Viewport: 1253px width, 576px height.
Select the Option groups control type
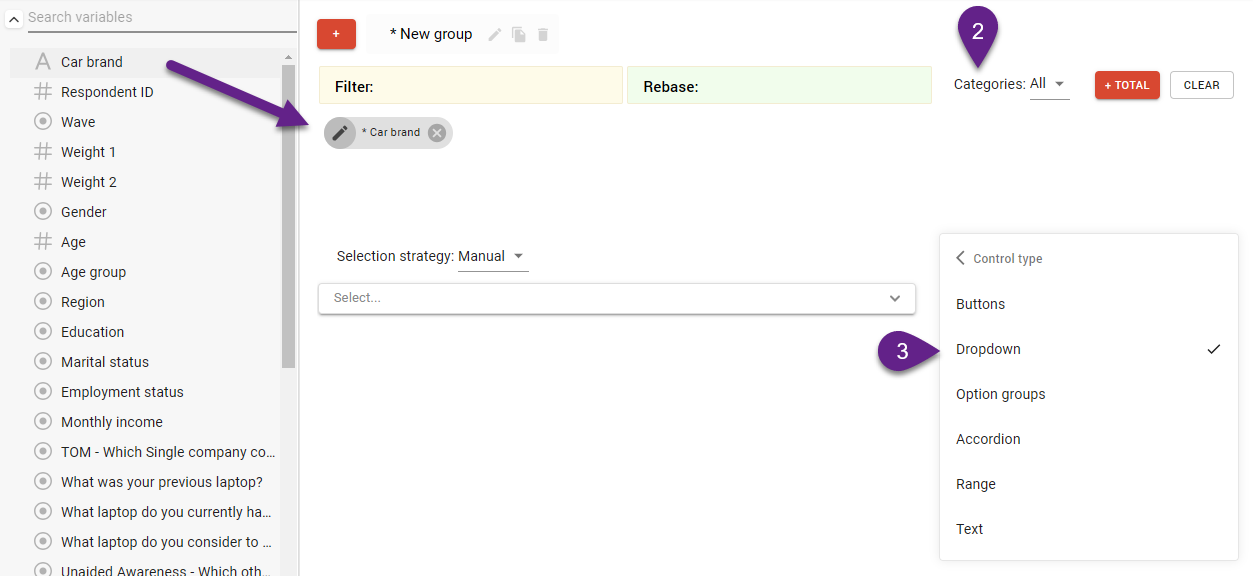(x=1000, y=394)
